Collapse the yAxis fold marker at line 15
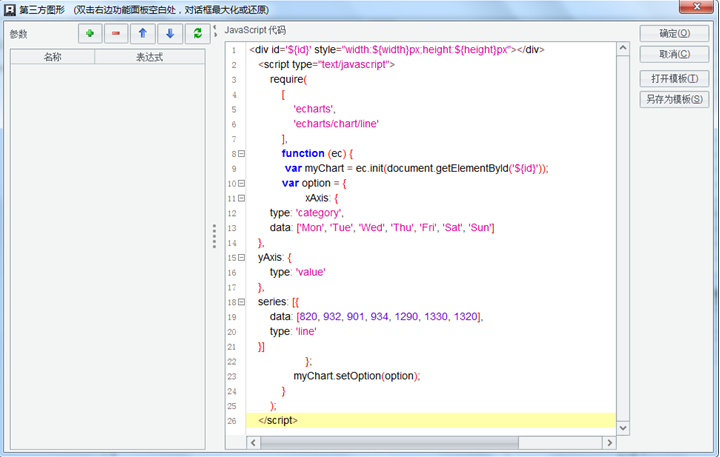The image size is (720, 457). [x=241, y=258]
